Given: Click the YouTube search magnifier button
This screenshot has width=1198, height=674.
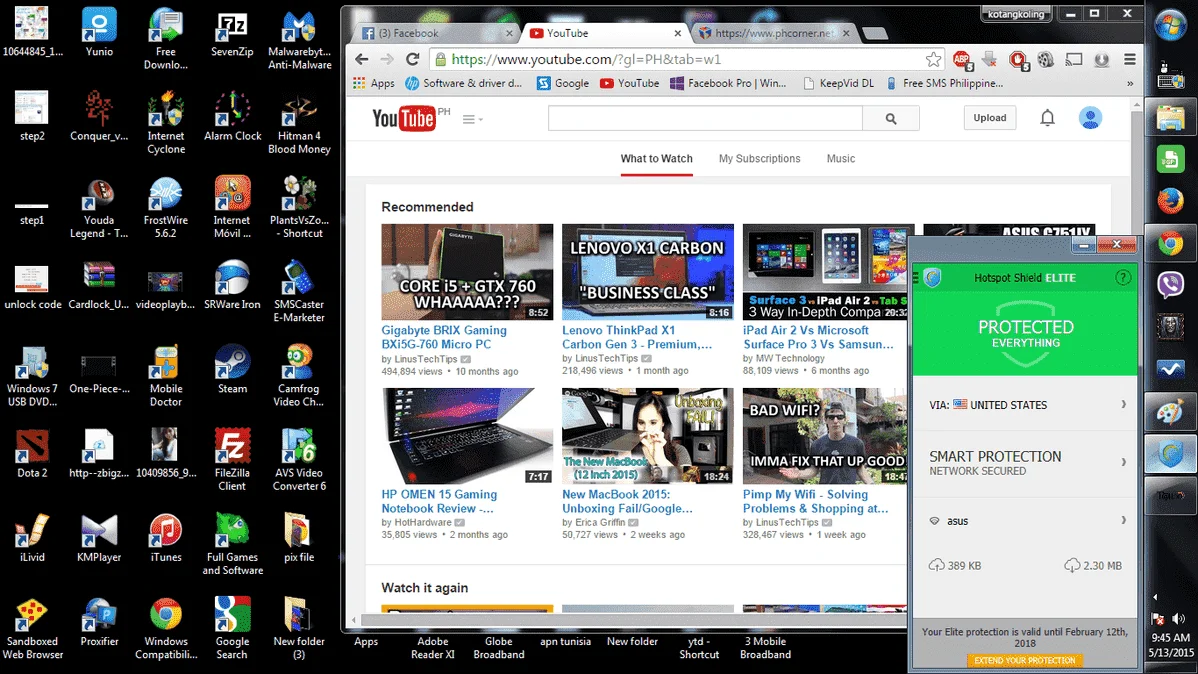Looking at the screenshot, I should pyautogui.click(x=891, y=118).
